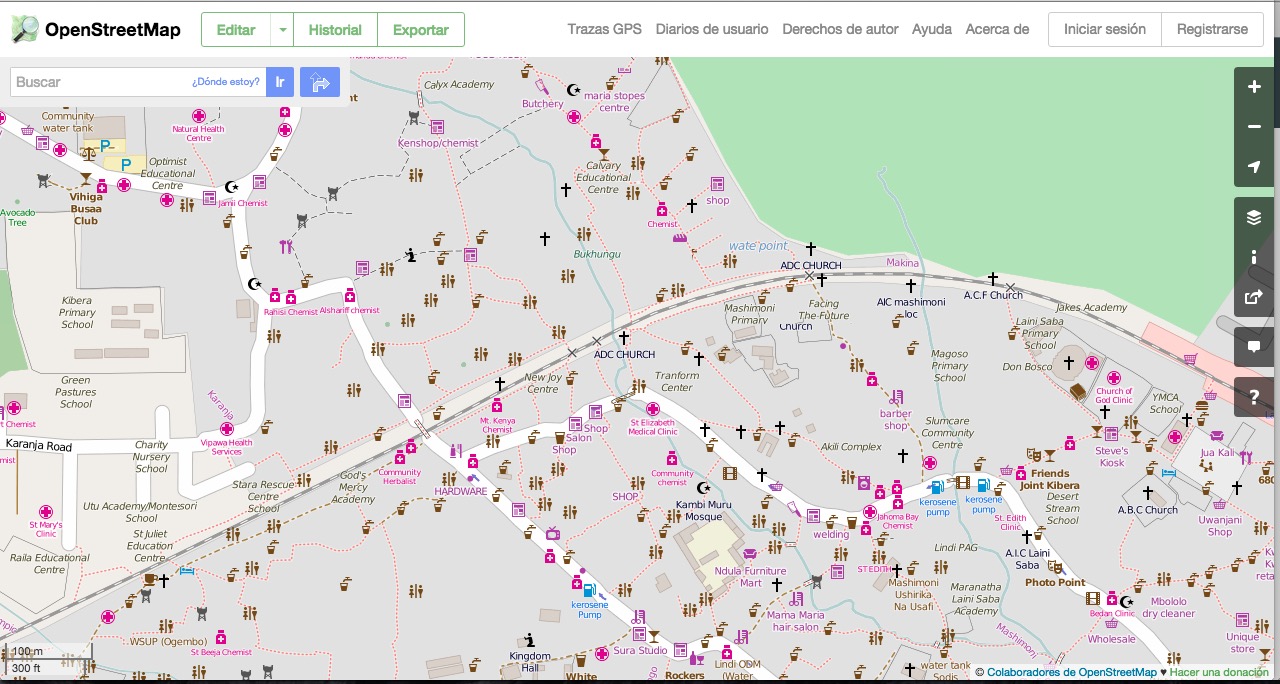Open the query features question icon
This screenshot has width=1280, height=684.
1254,398
